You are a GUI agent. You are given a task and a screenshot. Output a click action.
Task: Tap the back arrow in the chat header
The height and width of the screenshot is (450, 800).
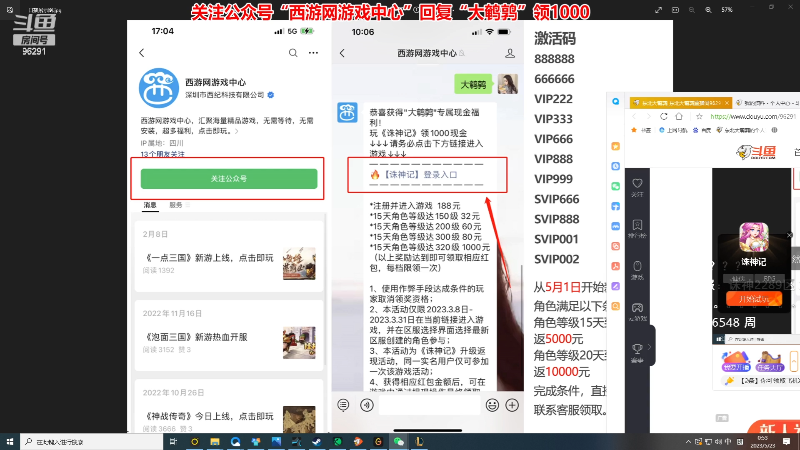(342, 53)
